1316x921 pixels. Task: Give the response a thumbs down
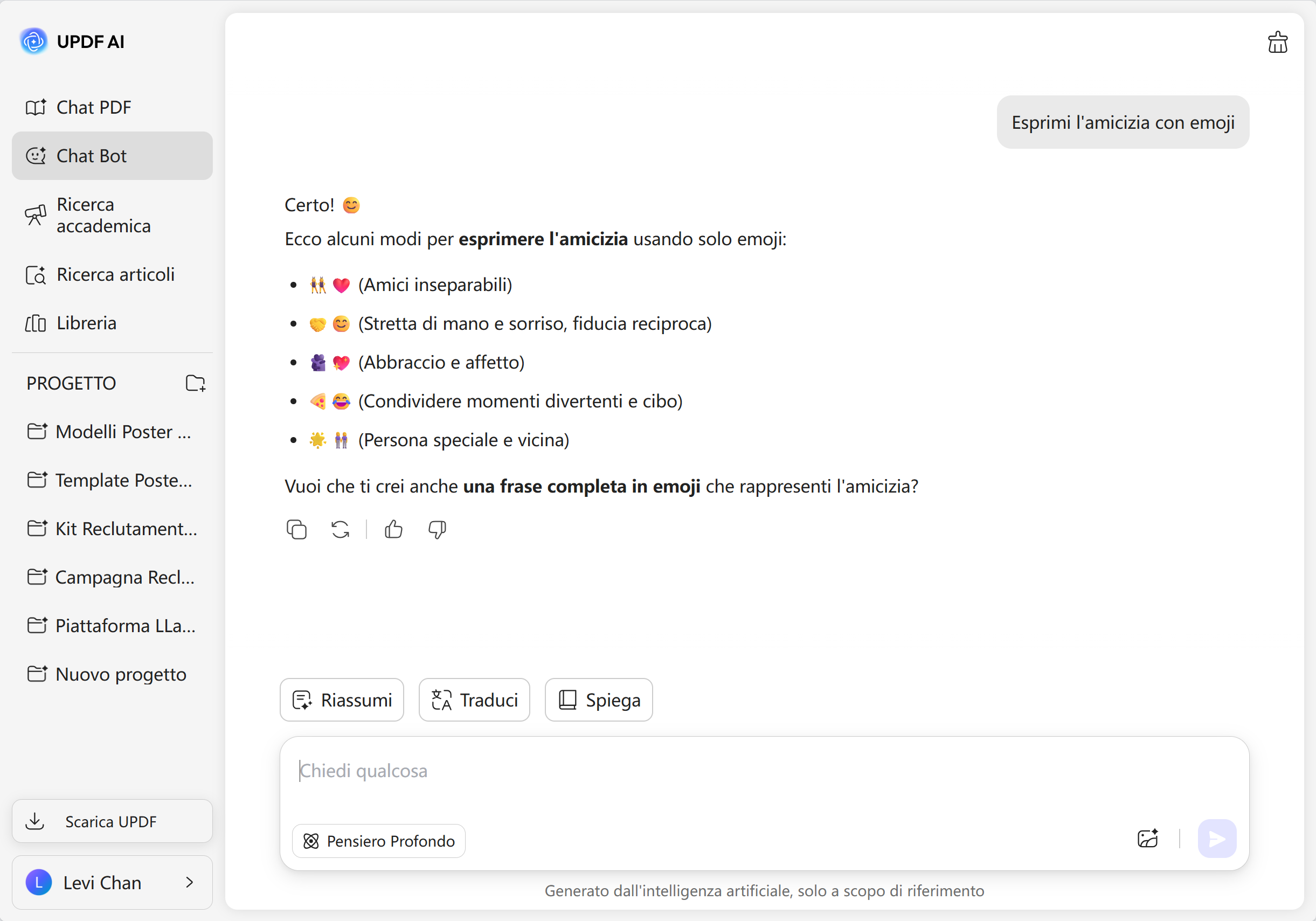tap(438, 530)
